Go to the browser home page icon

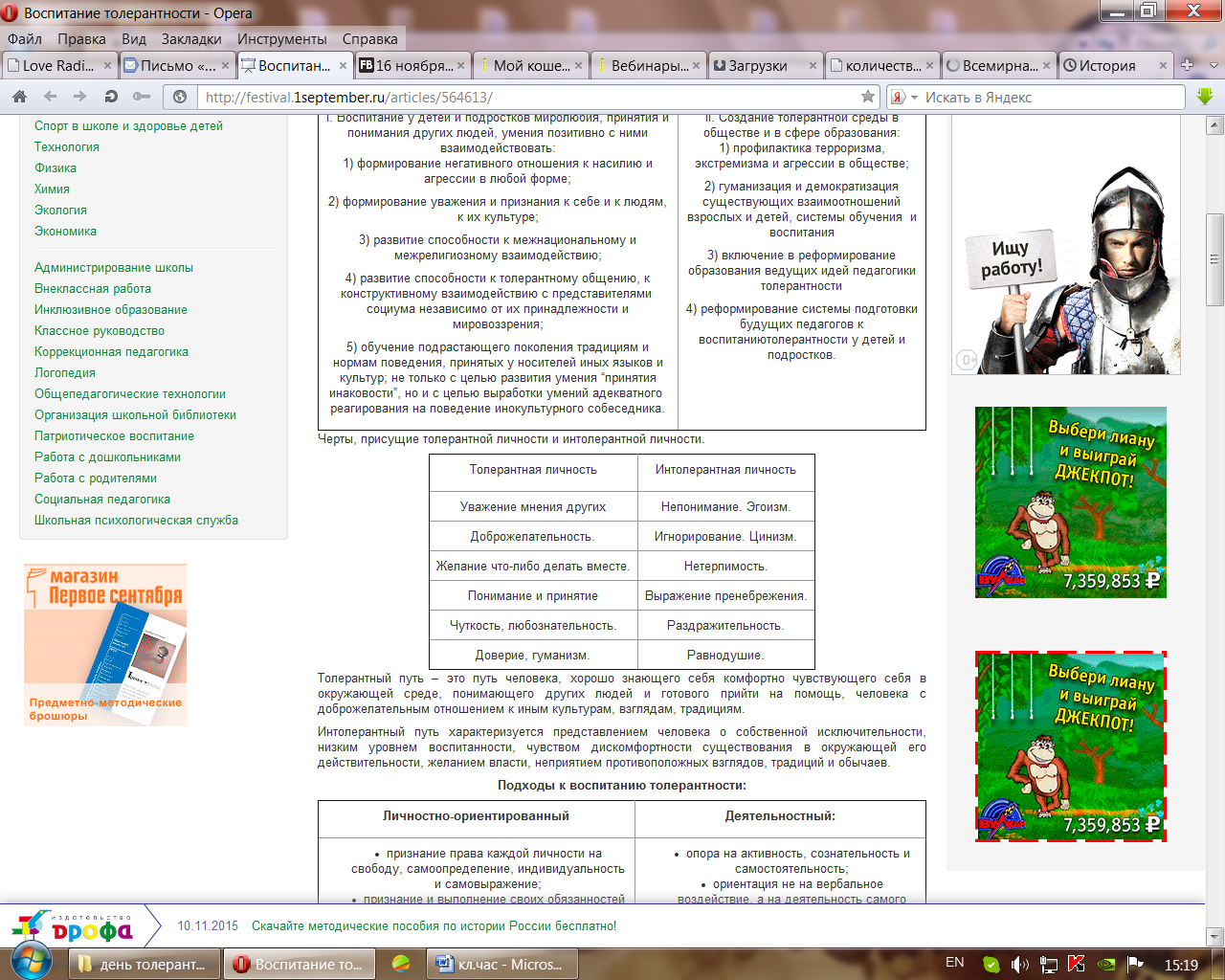coord(19,97)
